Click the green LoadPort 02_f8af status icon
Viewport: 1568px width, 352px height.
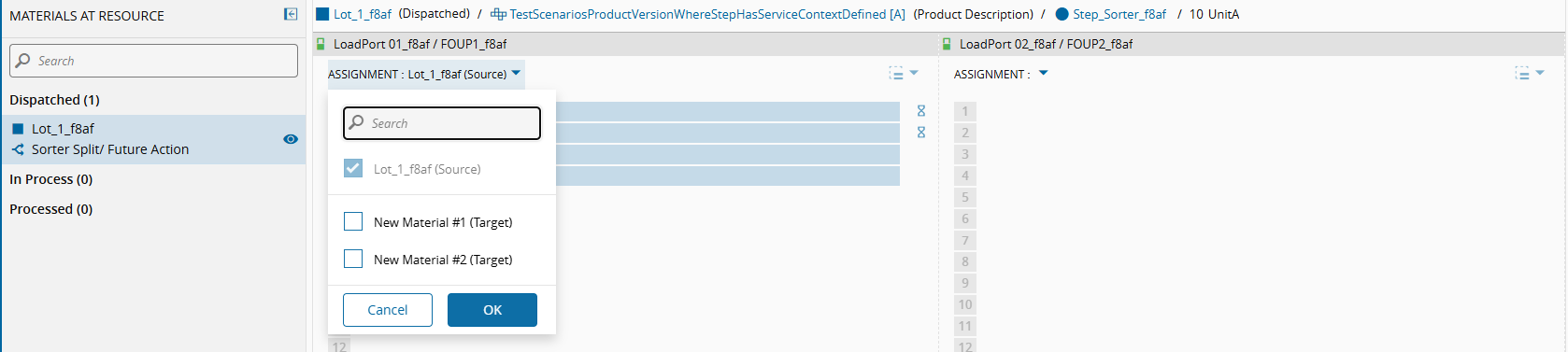point(947,44)
